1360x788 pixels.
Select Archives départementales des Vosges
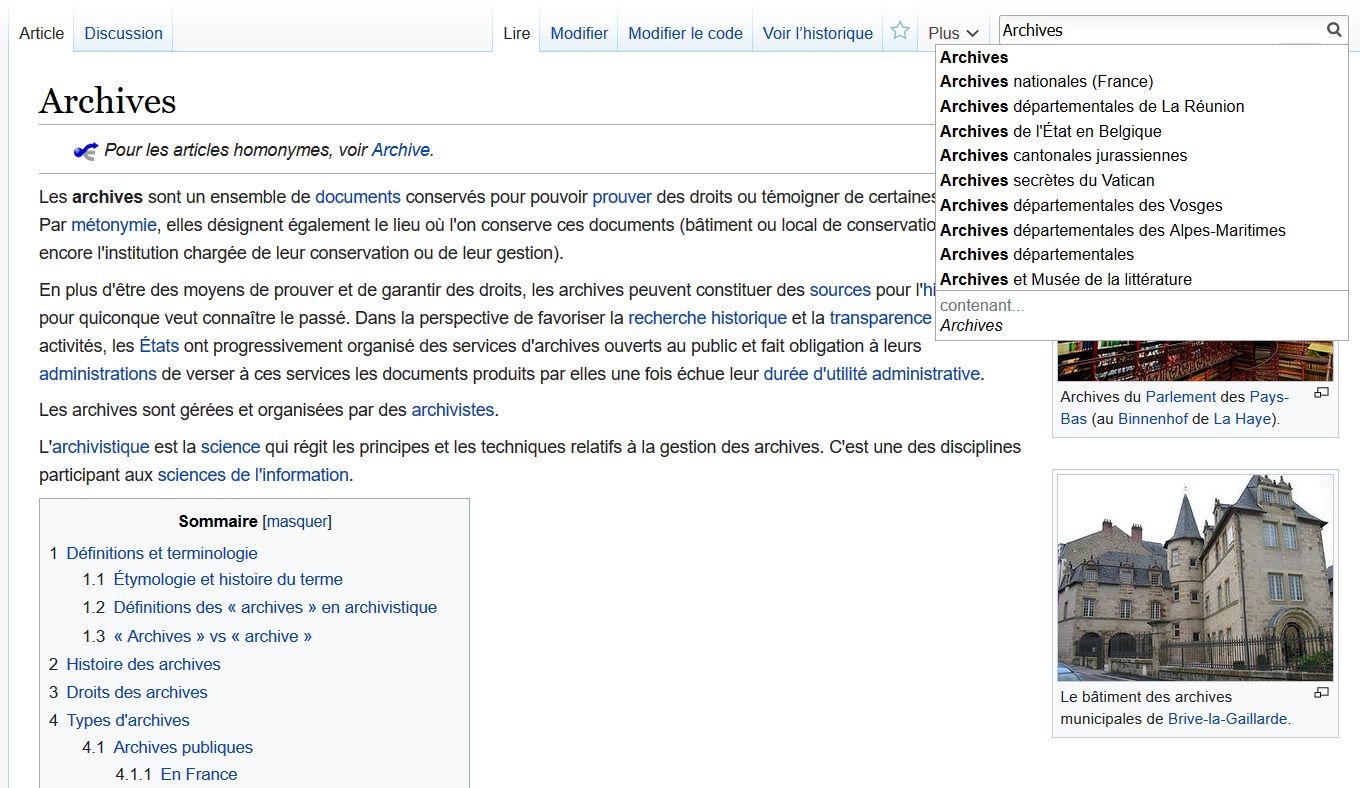coord(1142,205)
